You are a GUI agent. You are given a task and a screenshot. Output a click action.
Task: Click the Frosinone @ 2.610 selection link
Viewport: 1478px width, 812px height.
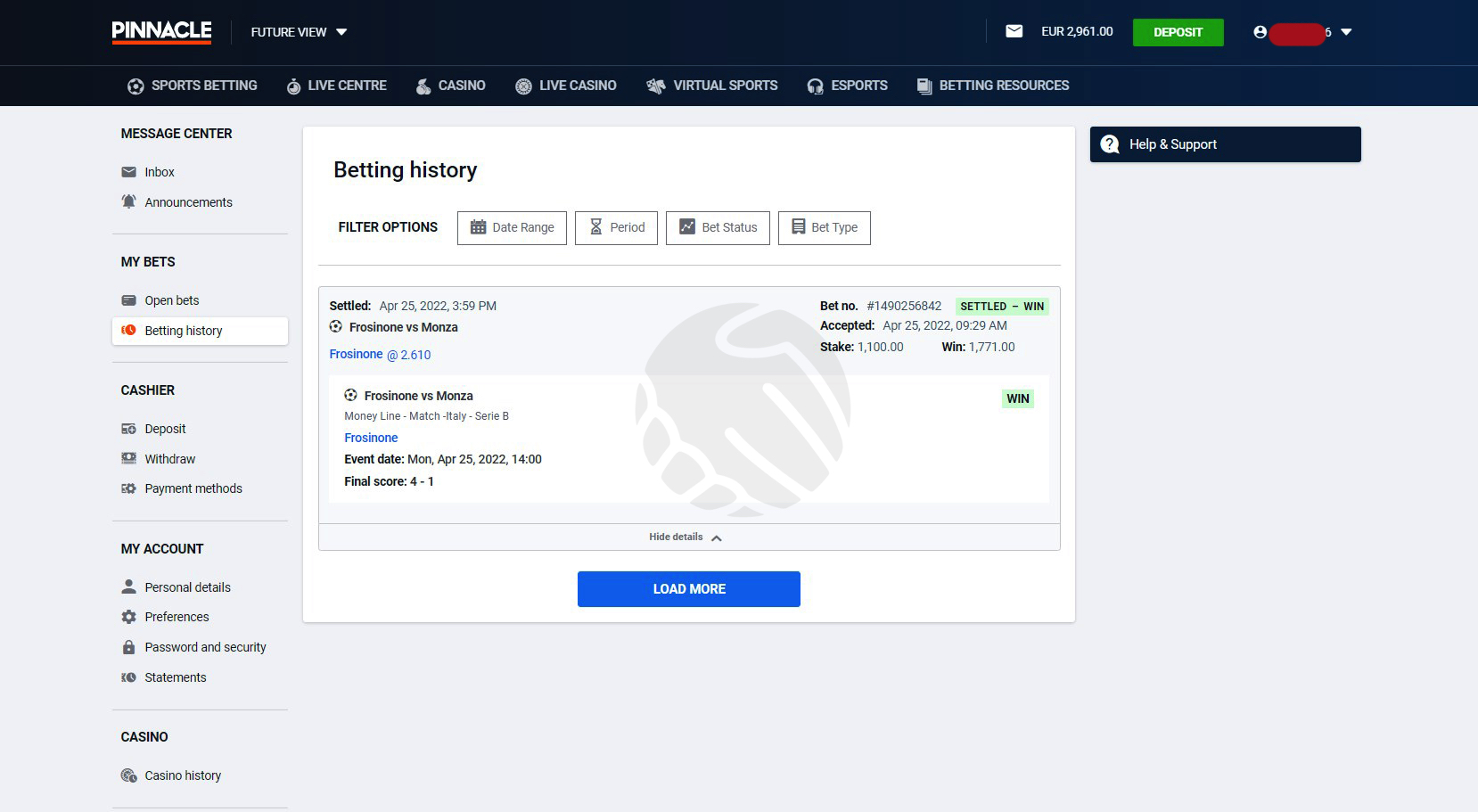pyautogui.click(x=380, y=354)
